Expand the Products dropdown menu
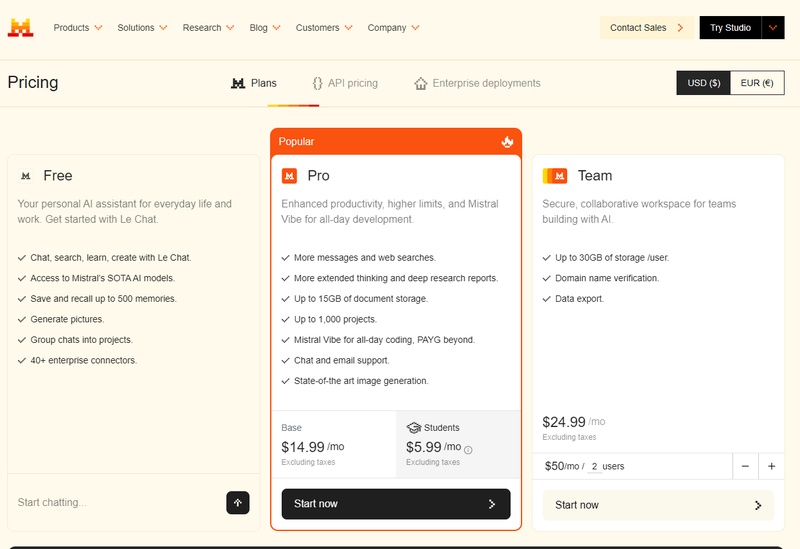 click(x=78, y=28)
